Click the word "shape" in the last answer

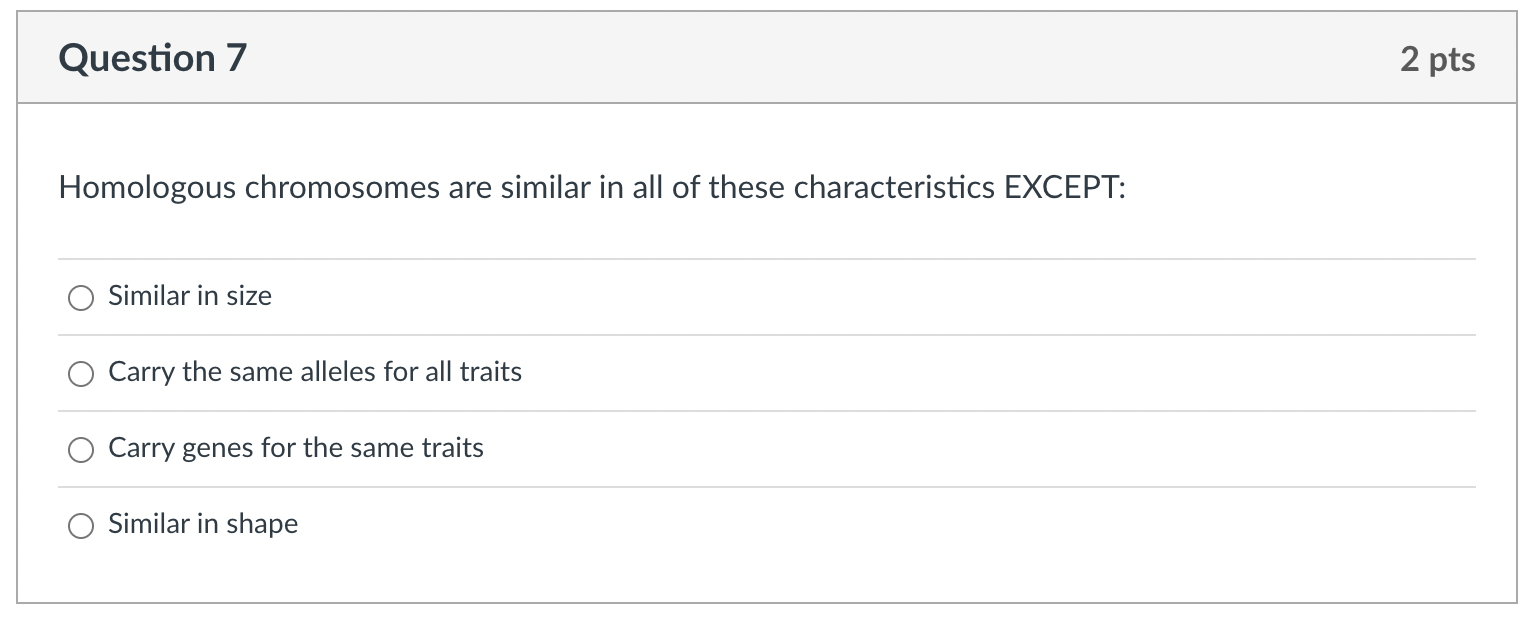point(264,525)
